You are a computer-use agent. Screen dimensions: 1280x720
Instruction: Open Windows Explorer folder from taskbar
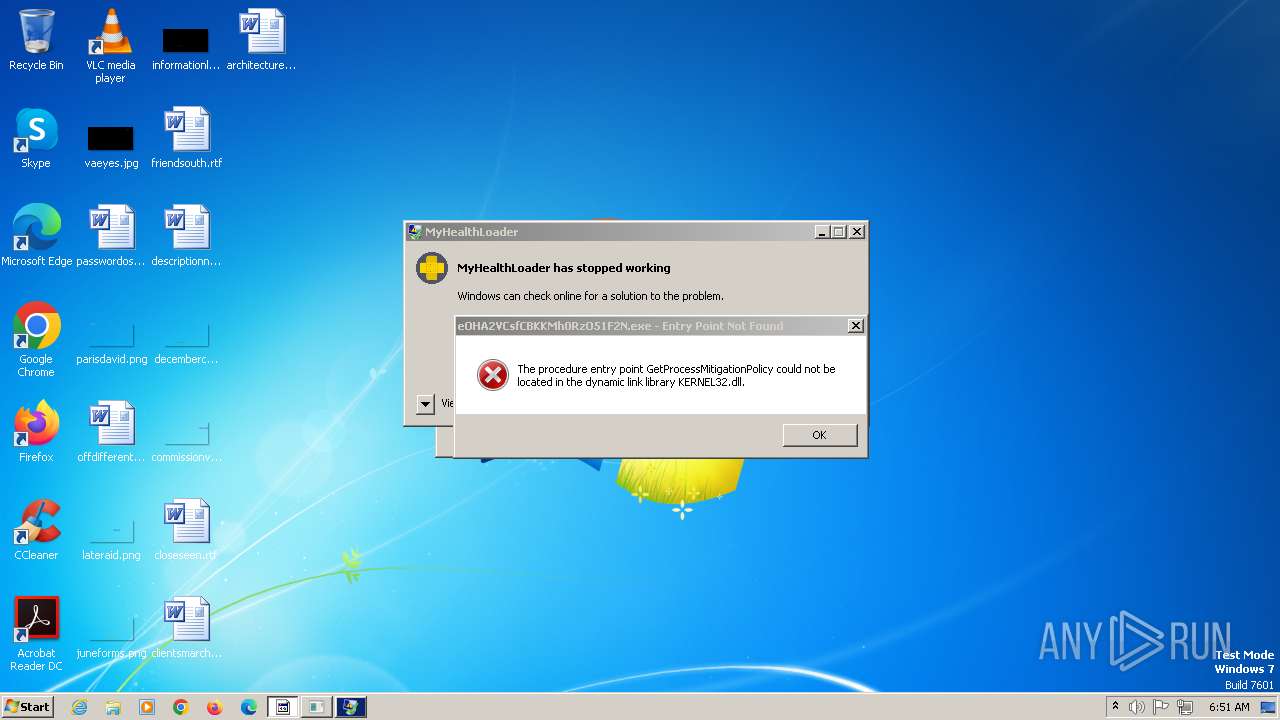pyautogui.click(x=113, y=707)
